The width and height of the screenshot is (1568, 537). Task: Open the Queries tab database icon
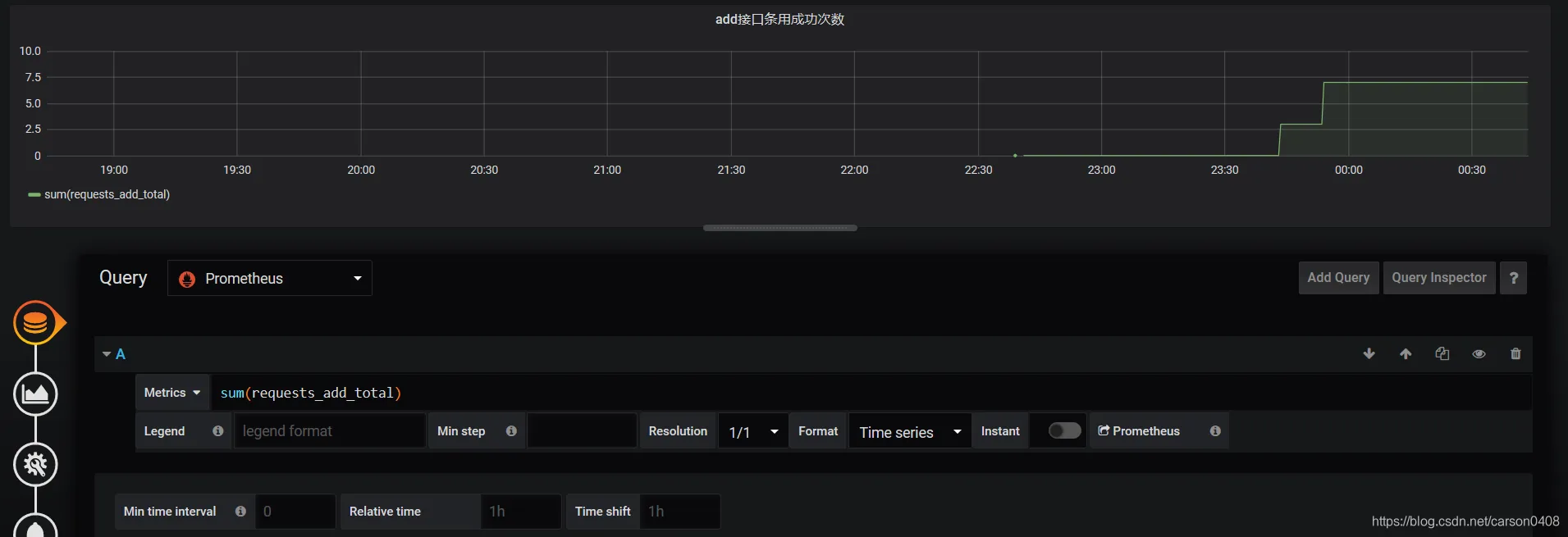pos(35,323)
